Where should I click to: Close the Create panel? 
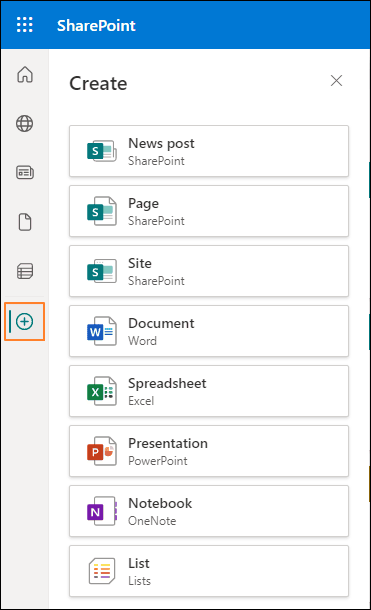tap(336, 81)
